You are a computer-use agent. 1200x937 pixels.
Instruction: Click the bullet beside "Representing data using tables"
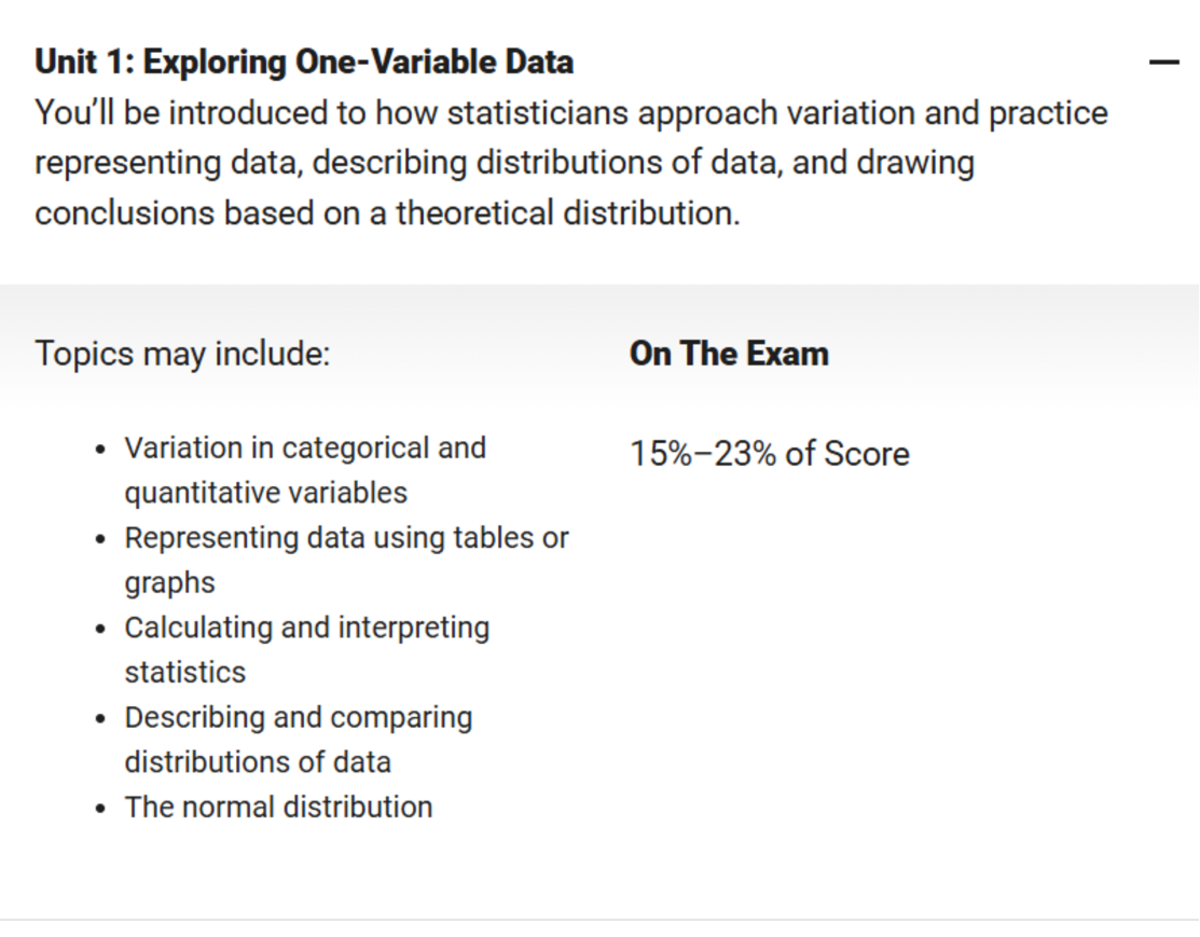coord(101,539)
